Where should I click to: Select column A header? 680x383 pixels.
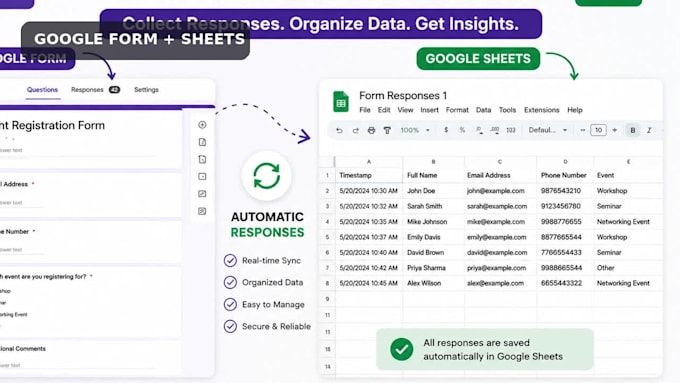pyautogui.click(x=369, y=162)
